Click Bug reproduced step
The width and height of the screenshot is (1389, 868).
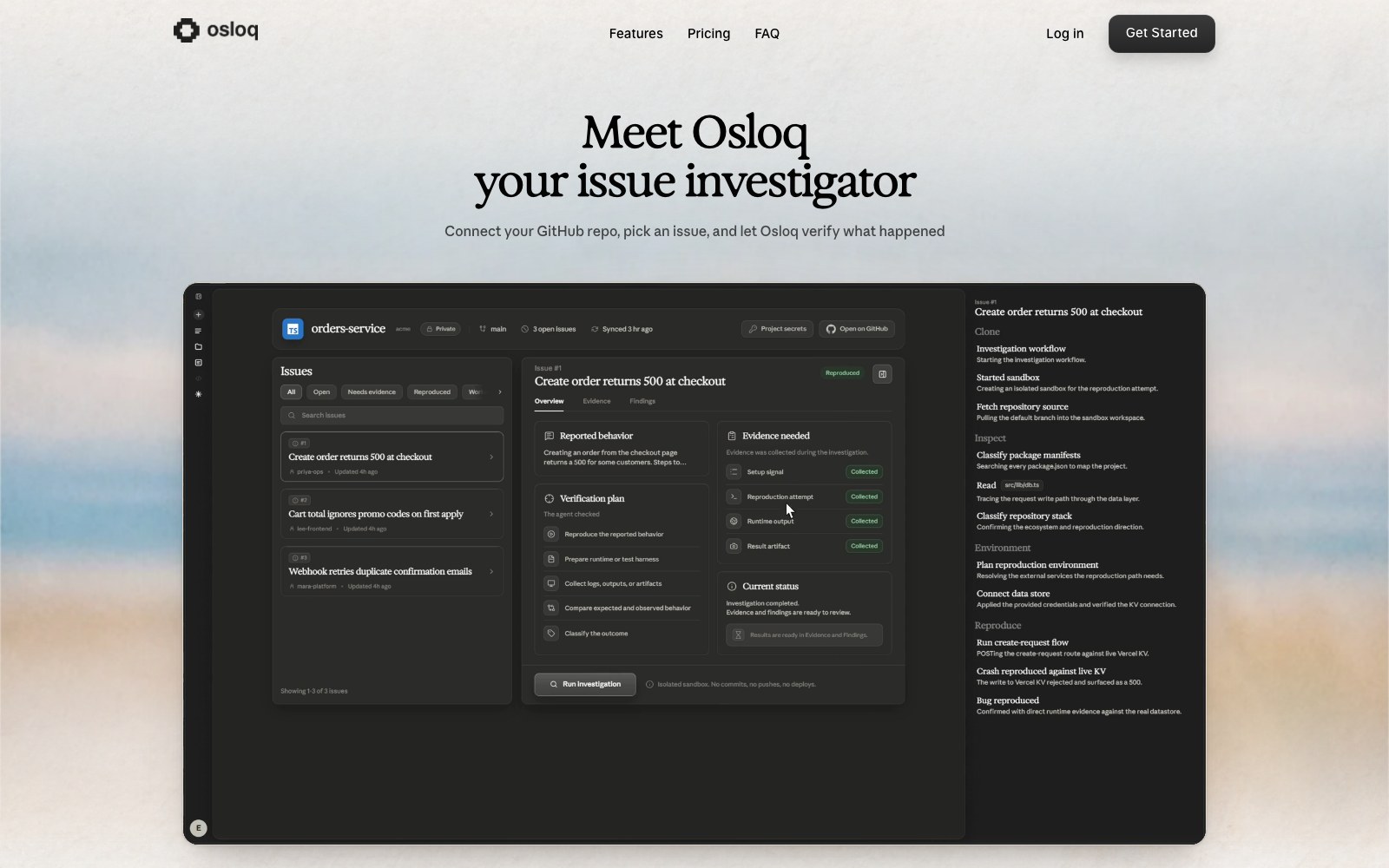pos(1078,706)
